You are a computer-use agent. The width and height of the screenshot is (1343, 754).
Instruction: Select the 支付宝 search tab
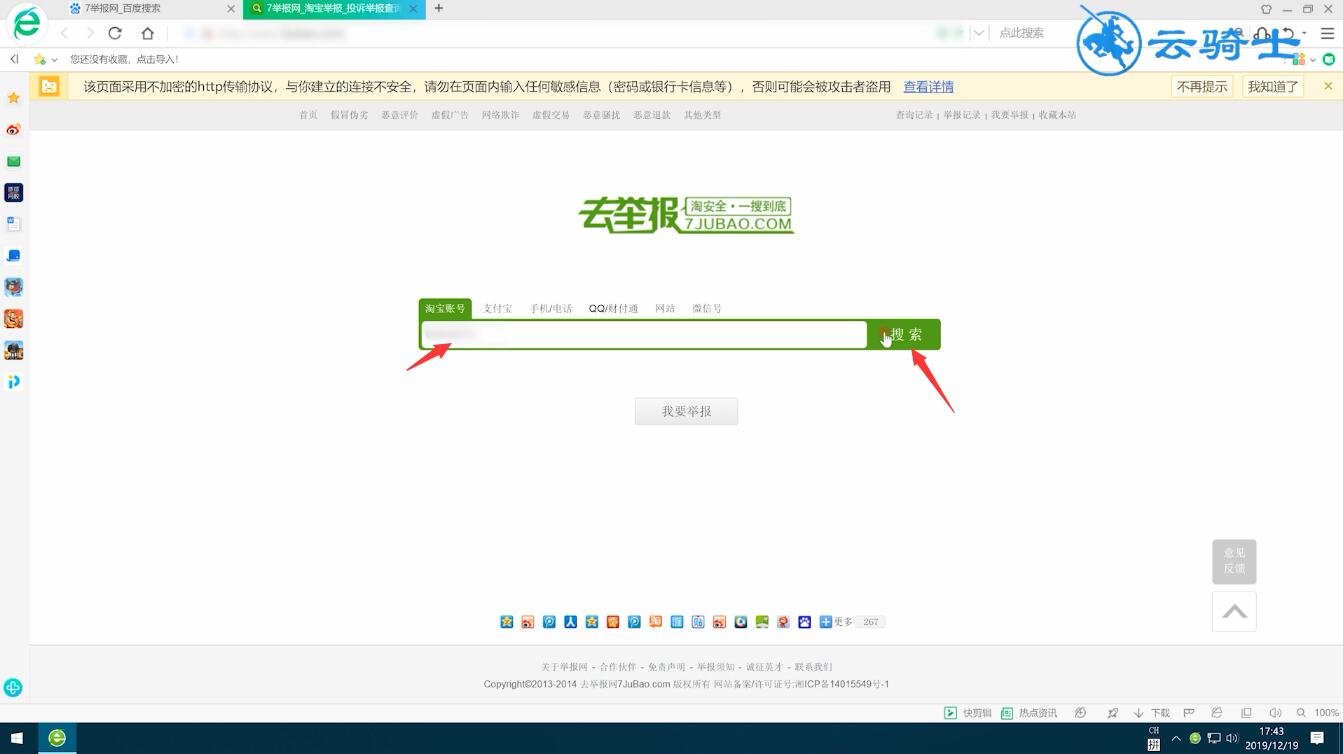[x=497, y=309]
